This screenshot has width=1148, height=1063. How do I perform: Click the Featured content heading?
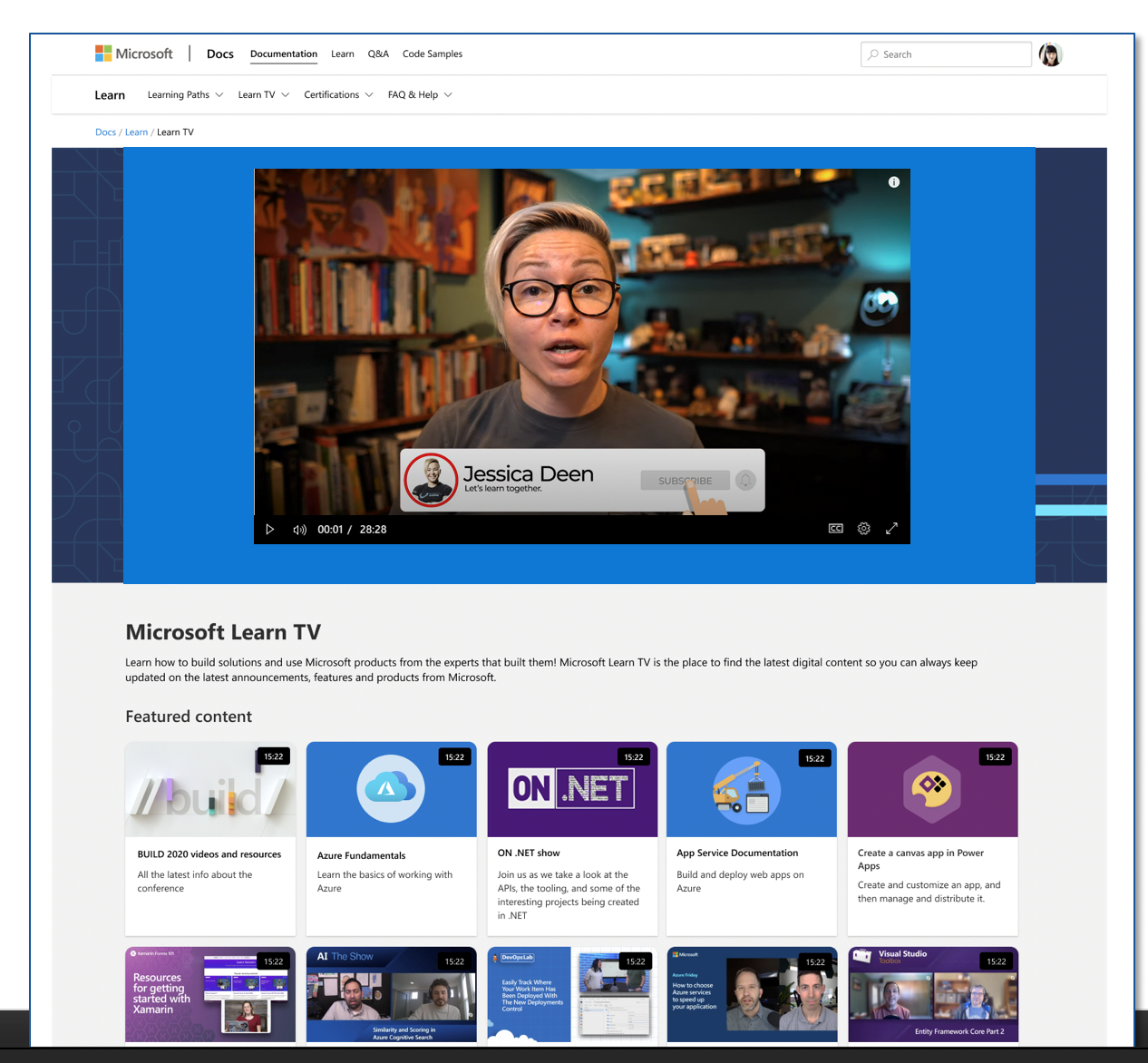pos(189,717)
